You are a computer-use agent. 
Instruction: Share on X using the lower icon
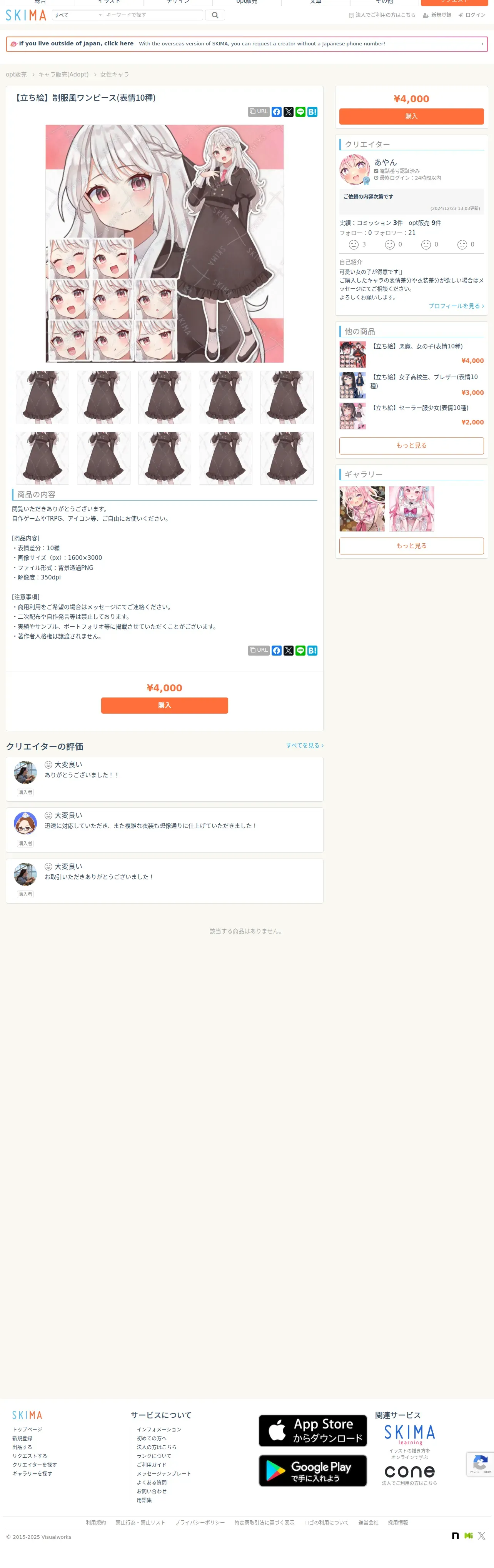pyautogui.click(x=289, y=651)
